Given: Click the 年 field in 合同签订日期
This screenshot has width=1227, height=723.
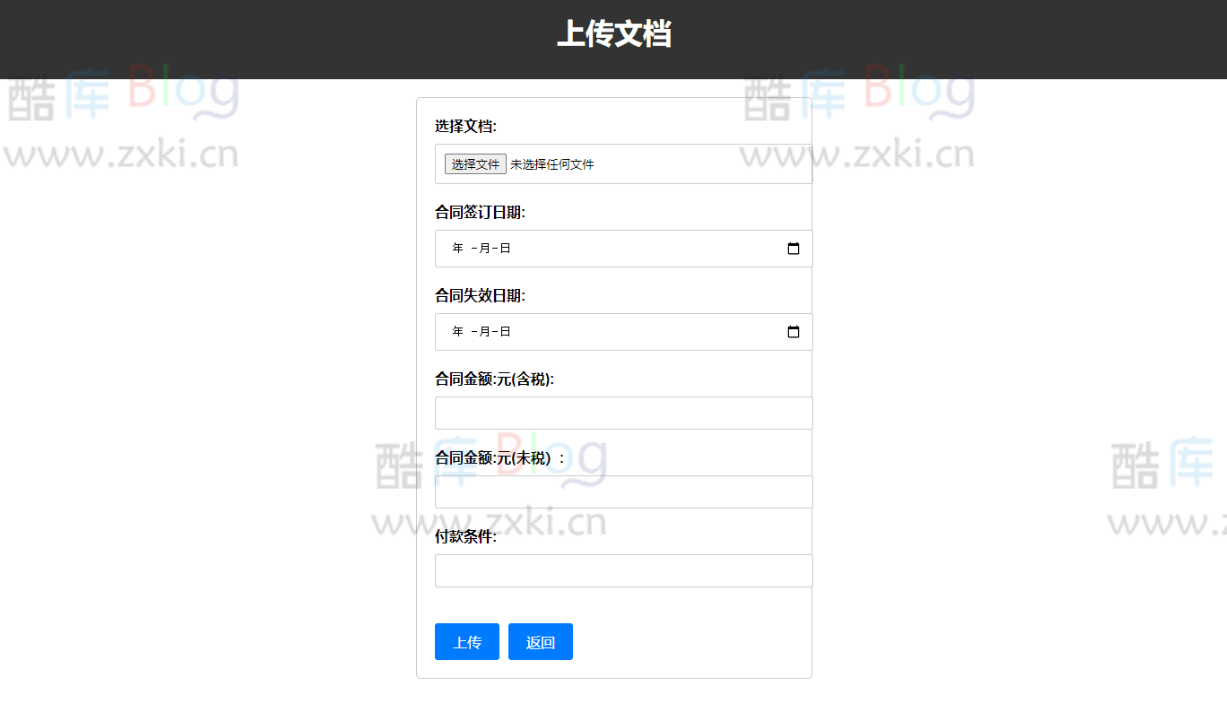Looking at the screenshot, I should [x=456, y=248].
